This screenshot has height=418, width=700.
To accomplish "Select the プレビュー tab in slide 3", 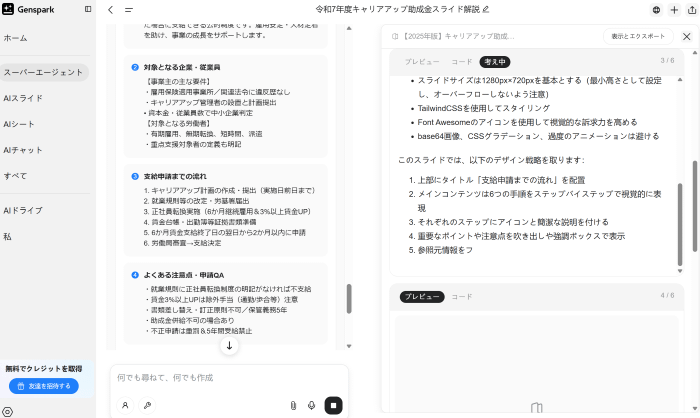I will [x=422, y=61].
